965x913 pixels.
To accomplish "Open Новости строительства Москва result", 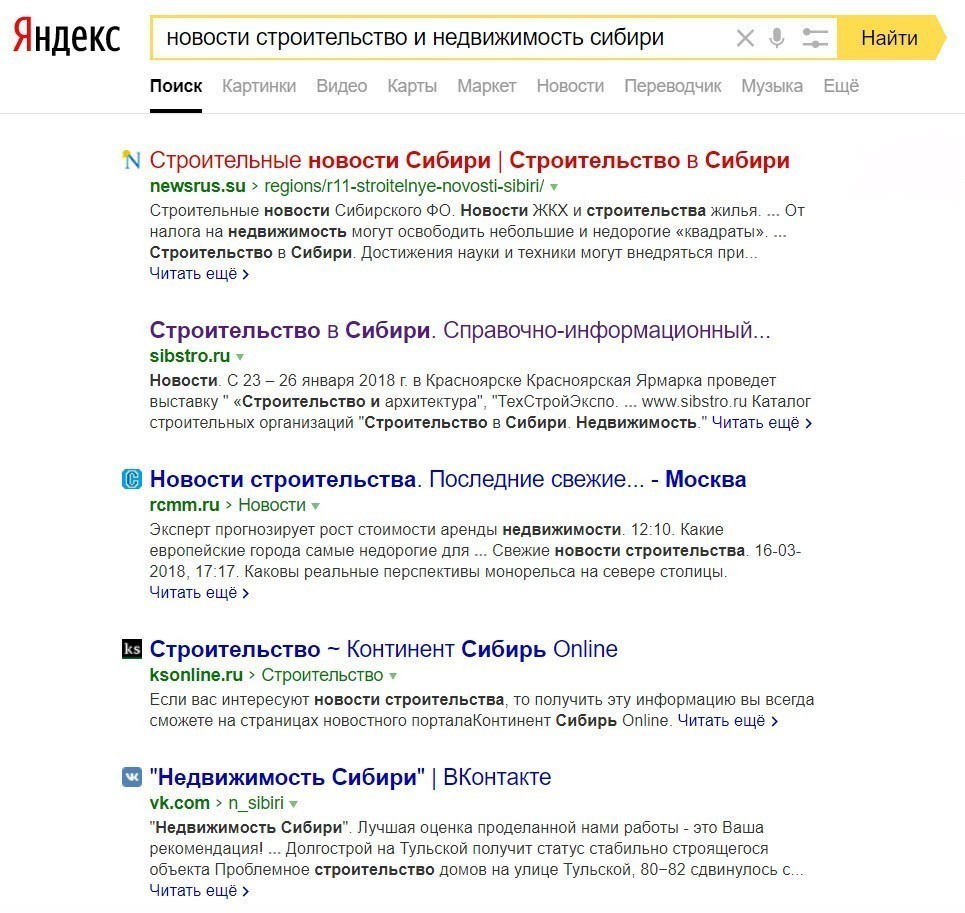I will (447, 479).
